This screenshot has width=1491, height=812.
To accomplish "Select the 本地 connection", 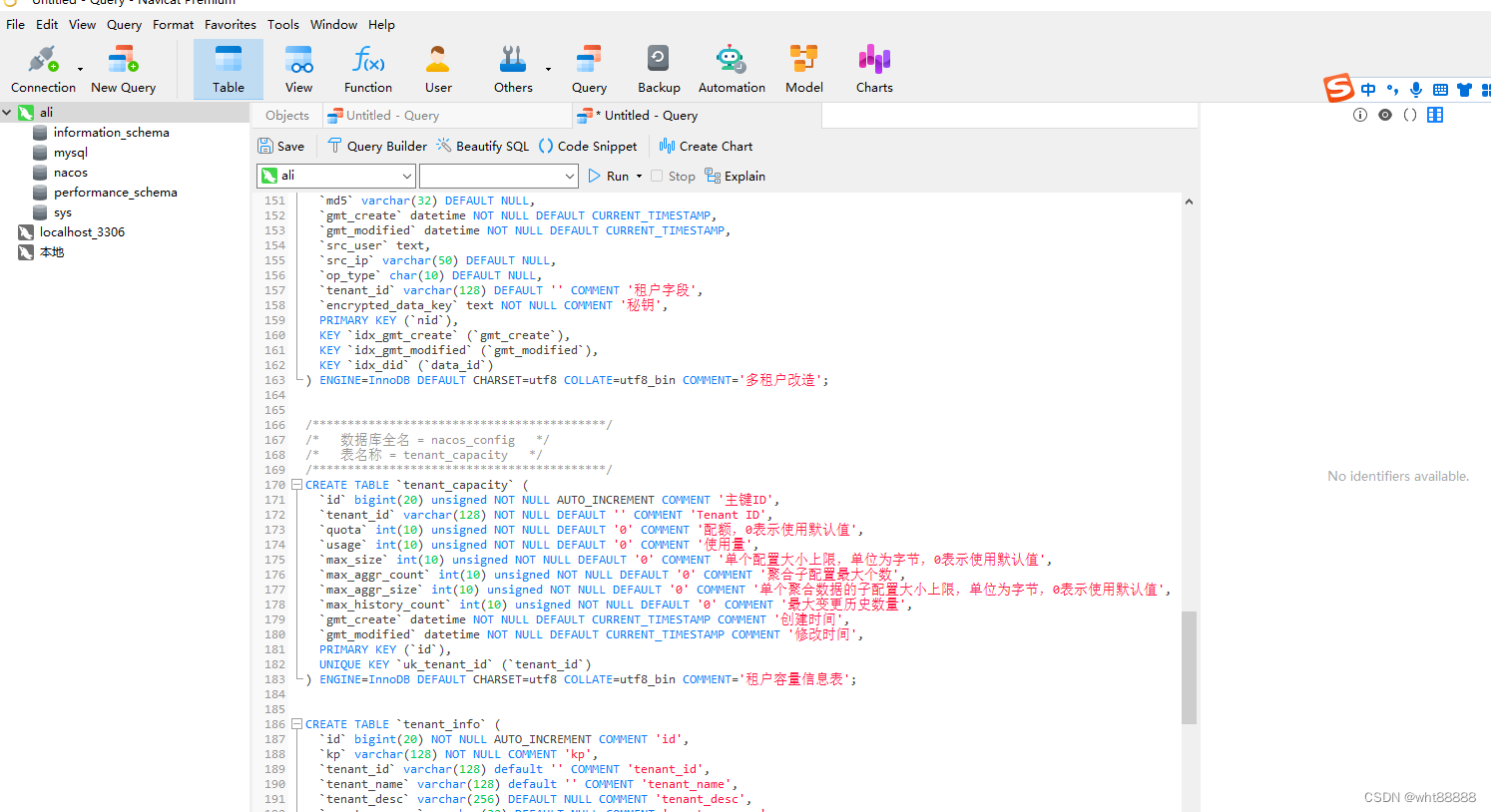I will point(52,252).
